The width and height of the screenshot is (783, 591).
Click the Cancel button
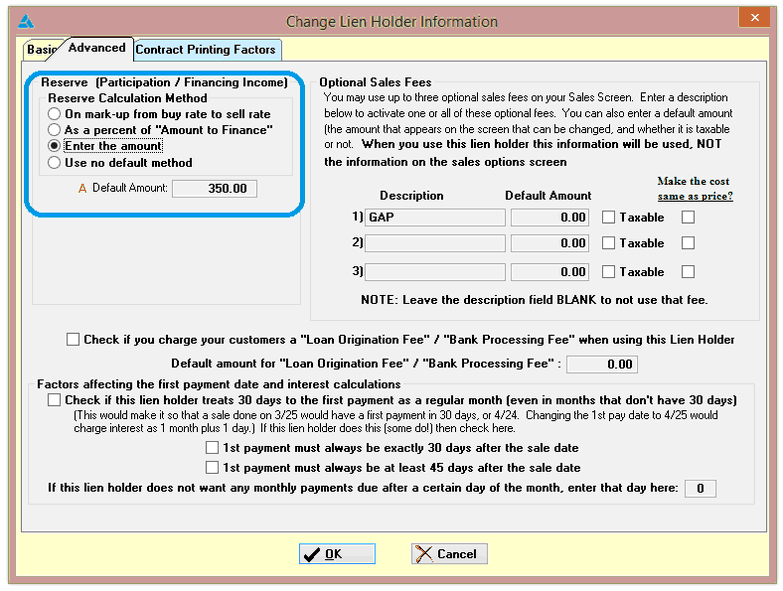pyautogui.click(x=449, y=554)
